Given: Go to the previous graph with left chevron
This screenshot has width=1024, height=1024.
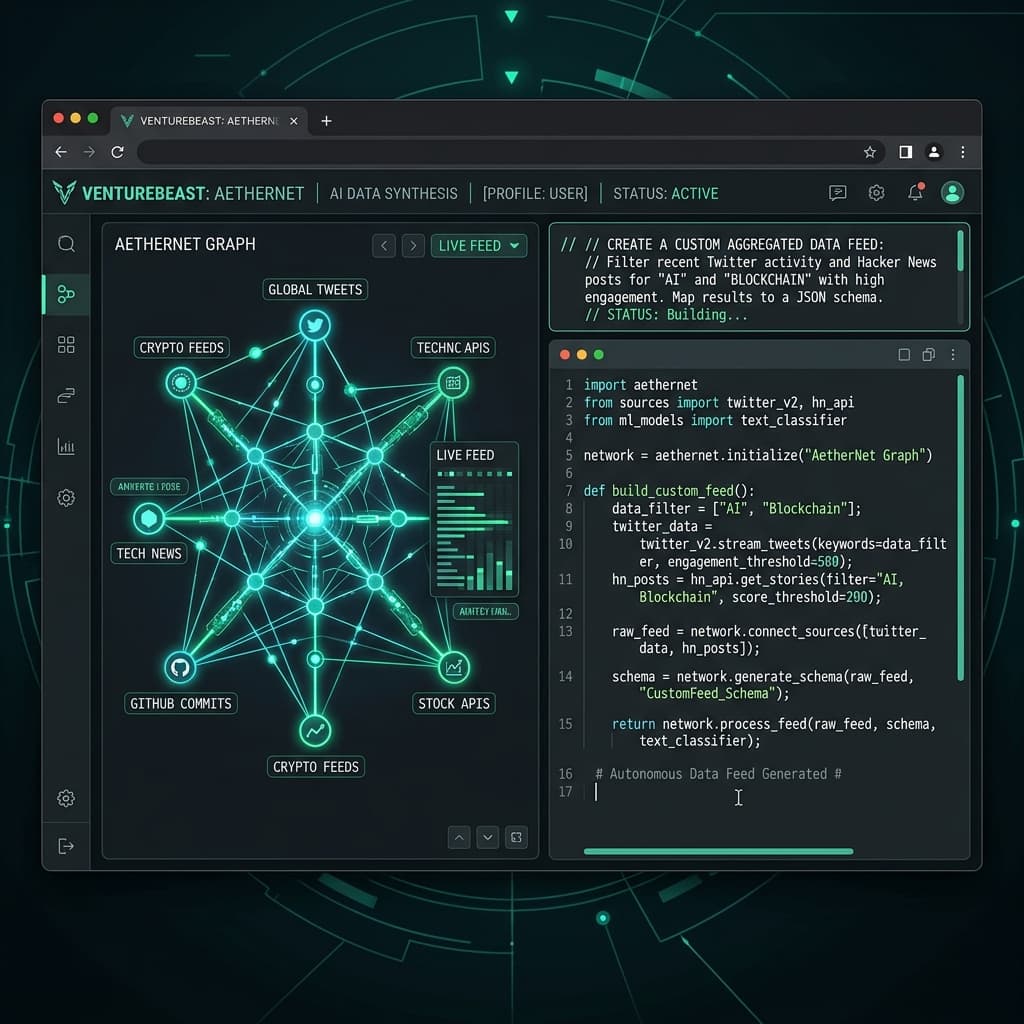Looking at the screenshot, I should tap(384, 246).
